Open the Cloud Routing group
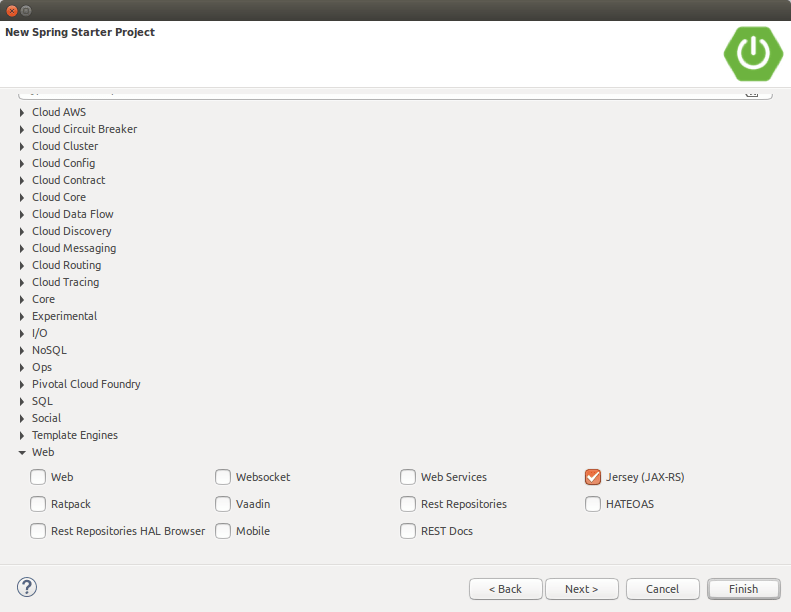The image size is (791, 612). click(x=22, y=265)
